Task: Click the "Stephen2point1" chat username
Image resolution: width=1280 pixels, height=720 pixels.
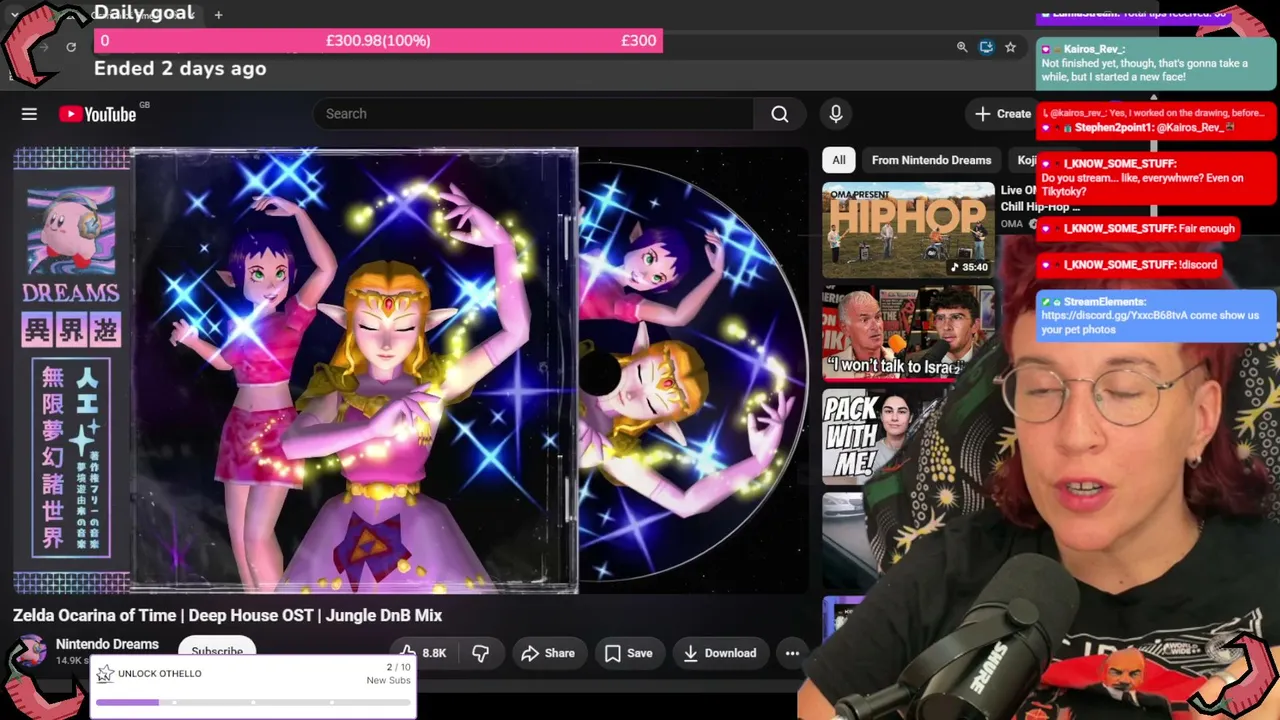Action: pyautogui.click(x=1115, y=128)
